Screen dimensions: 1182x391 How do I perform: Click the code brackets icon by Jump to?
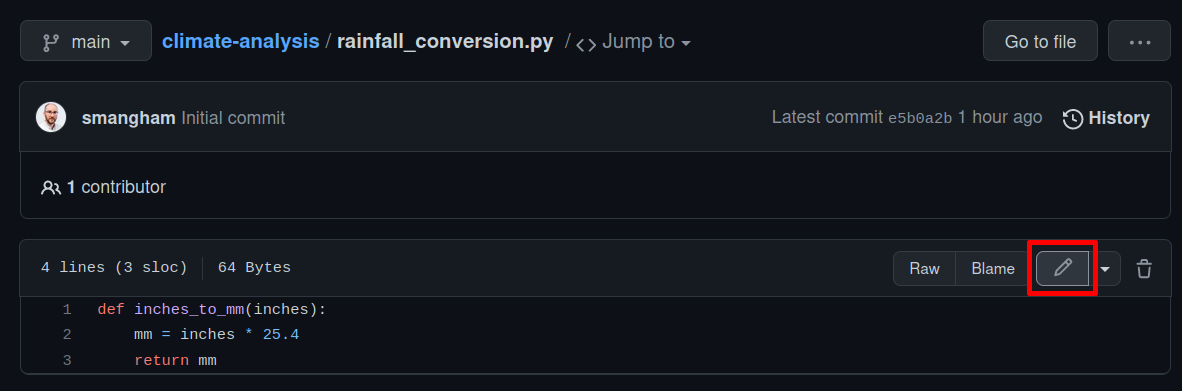(586, 43)
